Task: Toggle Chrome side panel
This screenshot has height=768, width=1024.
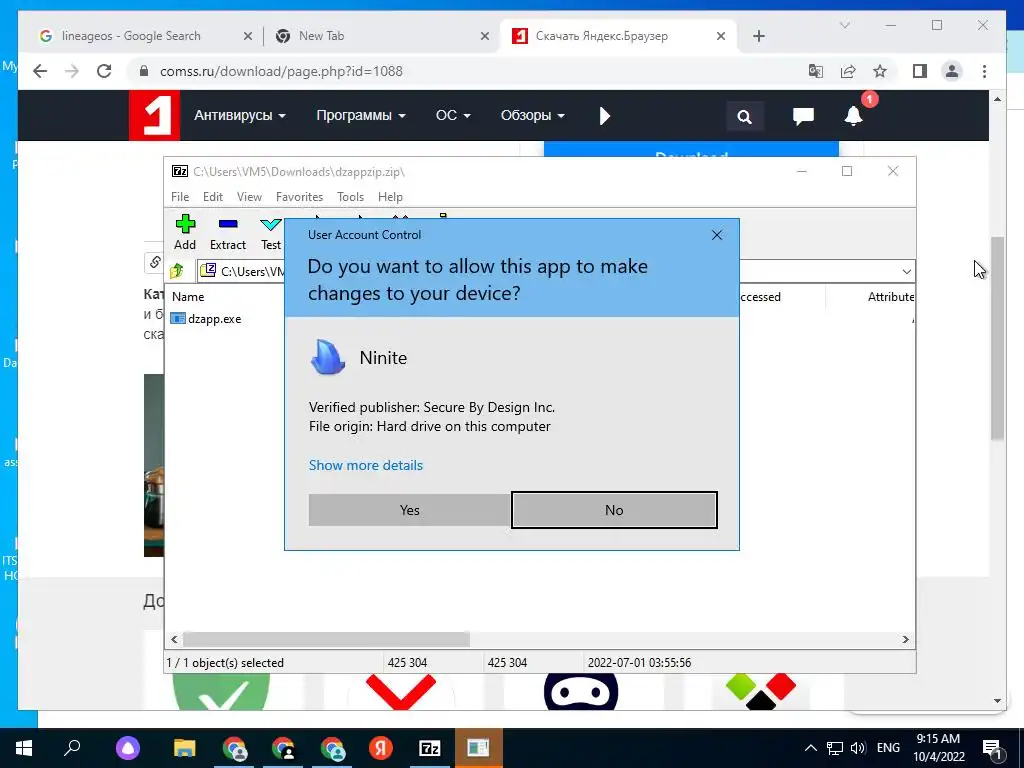Action: (x=920, y=71)
